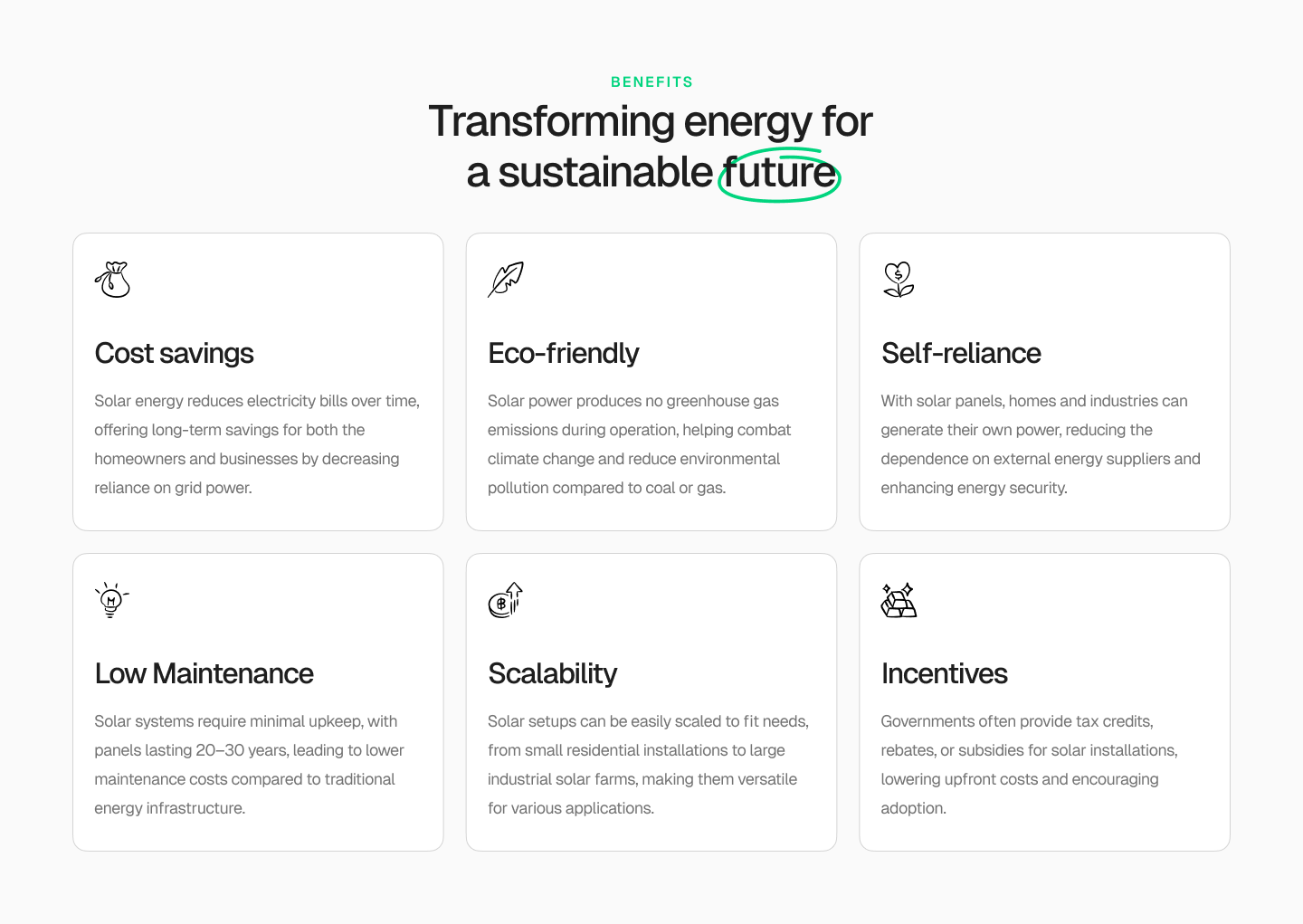The width and height of the screenshot is (1303, 924).
Task: Select the Eco-friendly heading
Action: pos(563,353)
